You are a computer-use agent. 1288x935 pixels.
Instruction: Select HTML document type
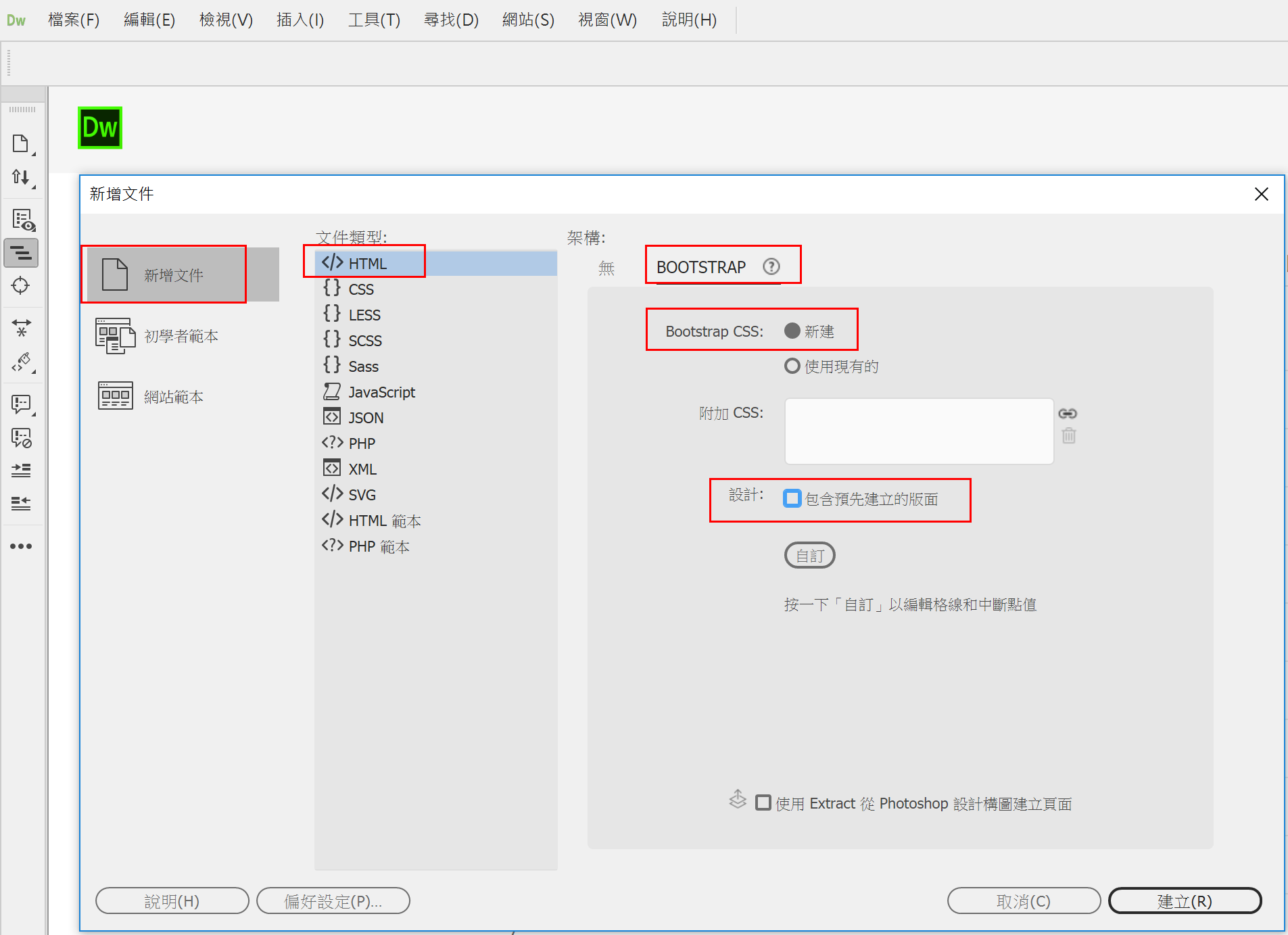(x=436, y=263)
